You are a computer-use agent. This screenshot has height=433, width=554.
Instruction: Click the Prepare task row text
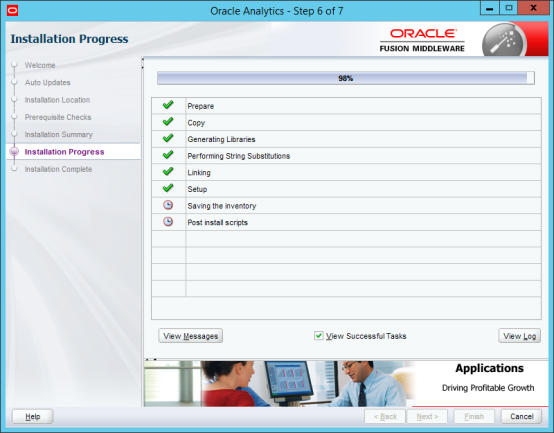[x=201, y=106]
